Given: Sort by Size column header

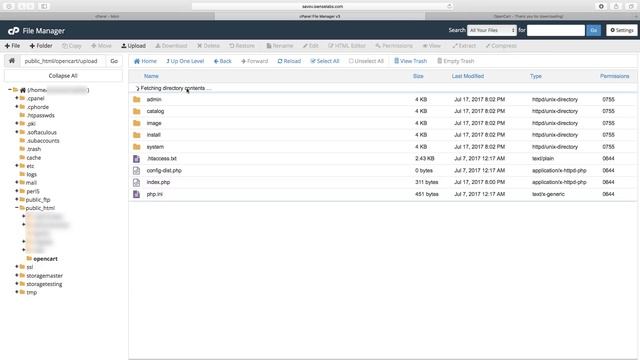Looking at the screenshot, I should (418, 76).
